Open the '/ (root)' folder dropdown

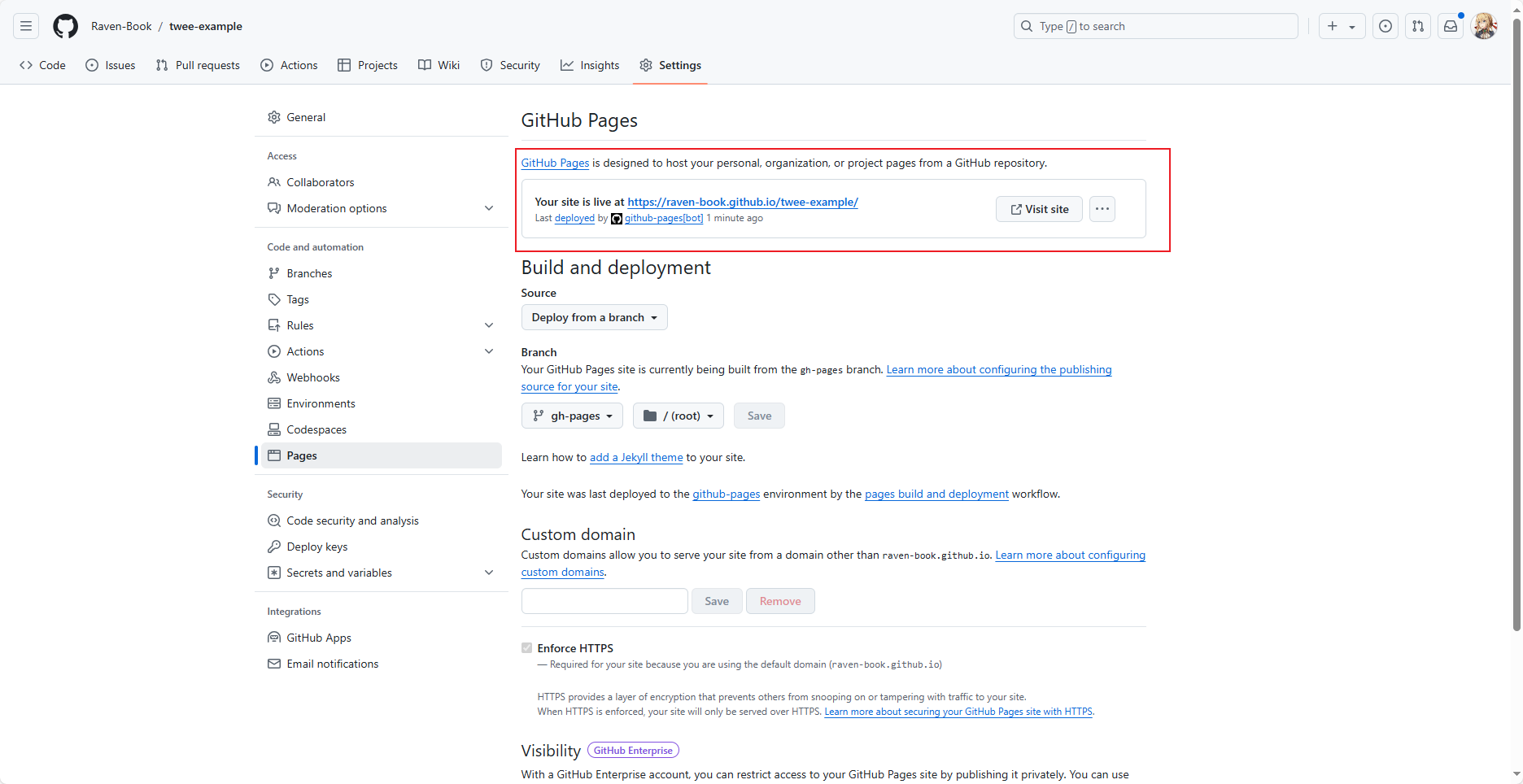point(679,416)
